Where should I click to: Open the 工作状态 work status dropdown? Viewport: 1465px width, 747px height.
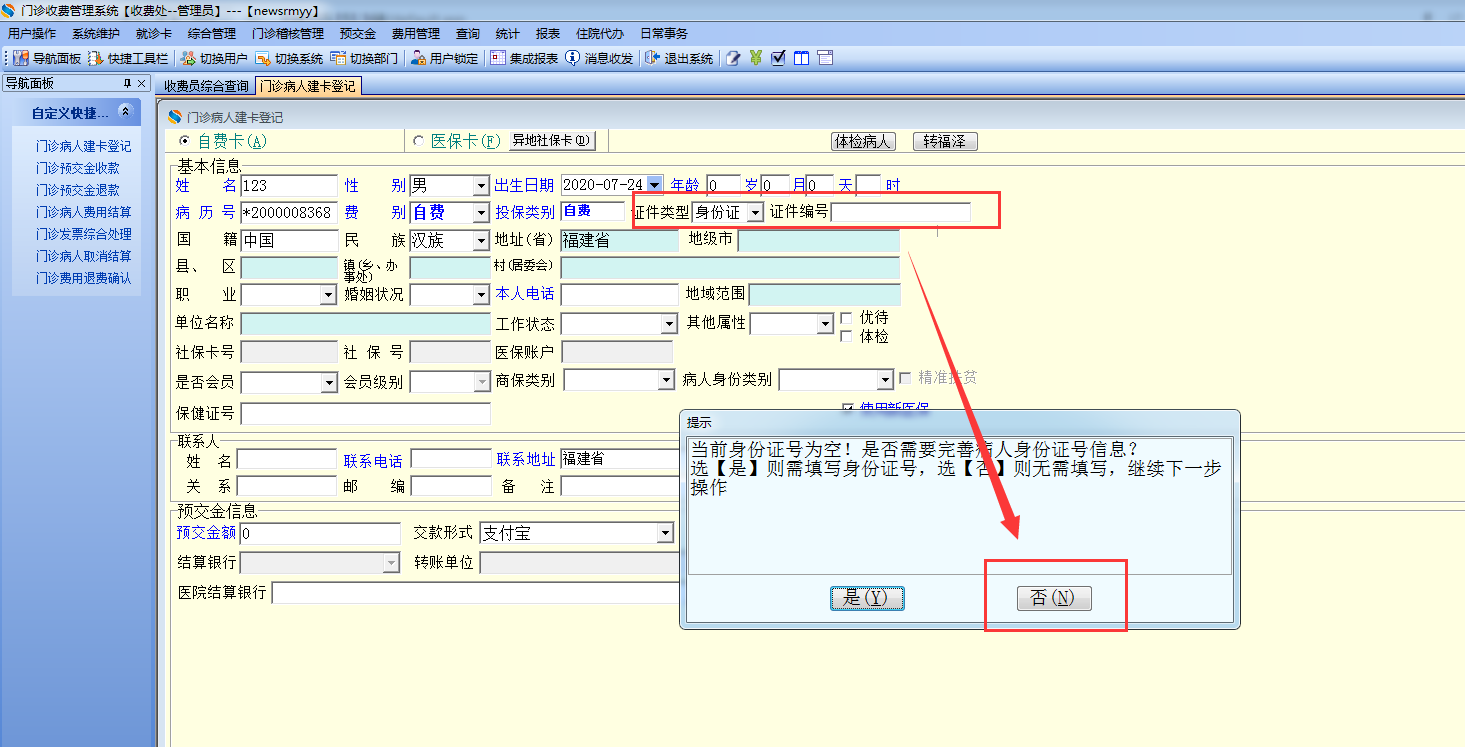pos(668,324)
